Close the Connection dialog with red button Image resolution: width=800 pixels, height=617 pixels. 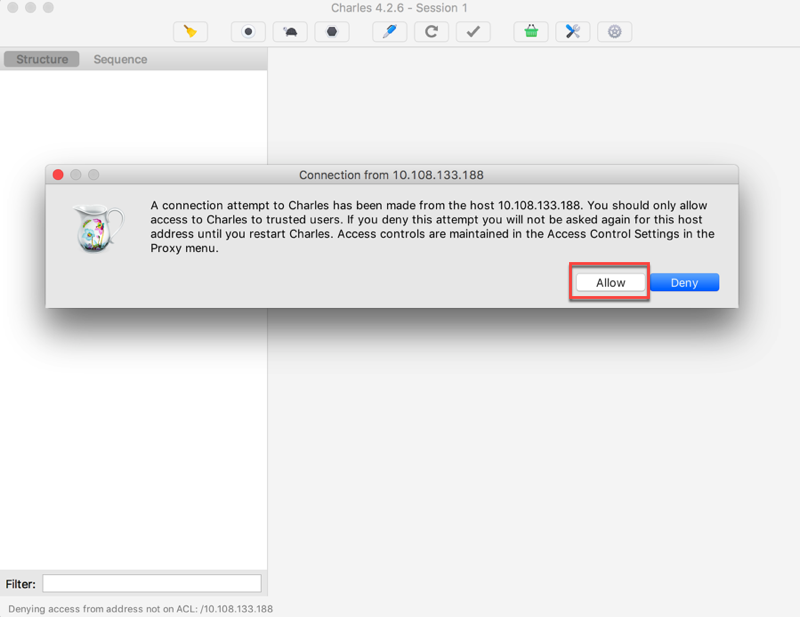(58, 175)
